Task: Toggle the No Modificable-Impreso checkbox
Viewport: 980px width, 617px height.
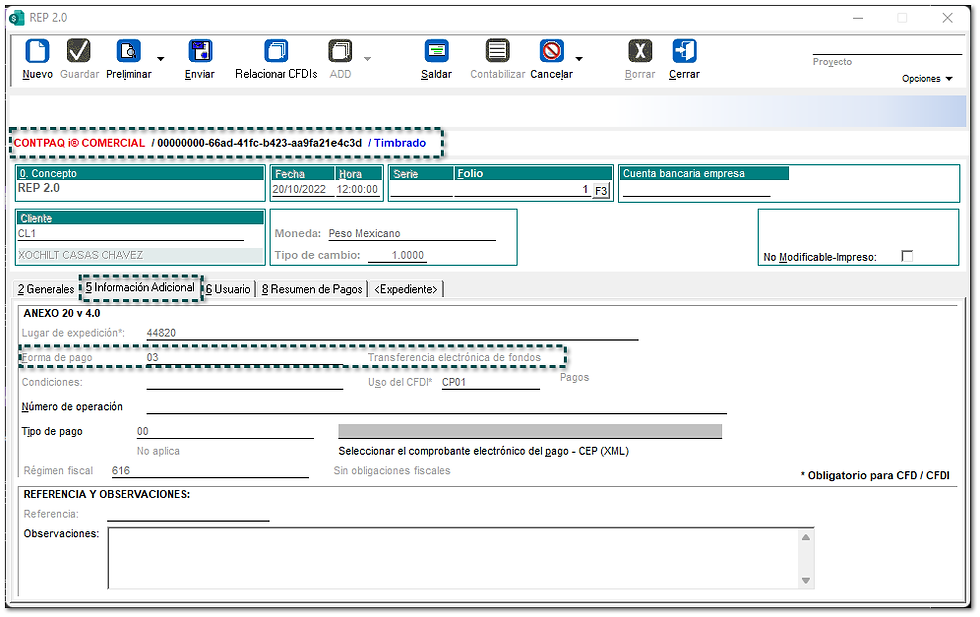Action: (x=907, y=256)
